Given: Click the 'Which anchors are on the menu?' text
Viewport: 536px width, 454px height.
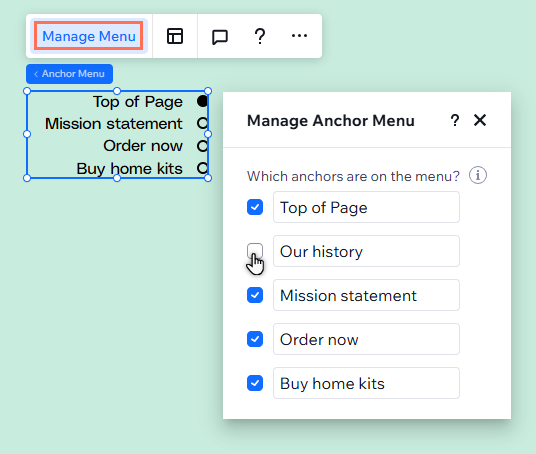Looking at the screenshot, I should pyautogui.click(x=353, y=176).
